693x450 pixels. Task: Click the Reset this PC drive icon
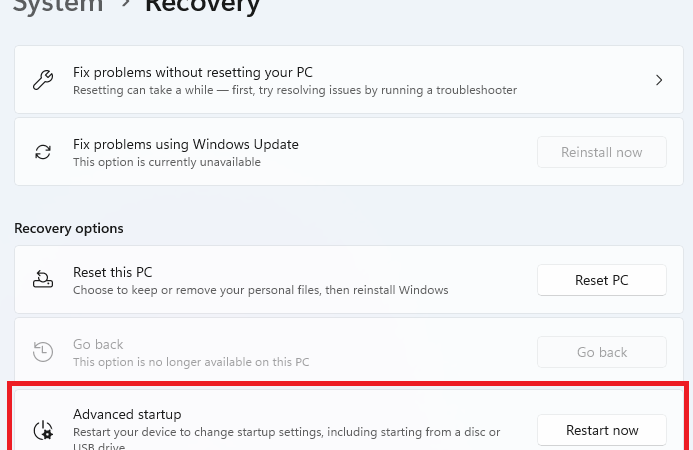[x=43, y=280]
